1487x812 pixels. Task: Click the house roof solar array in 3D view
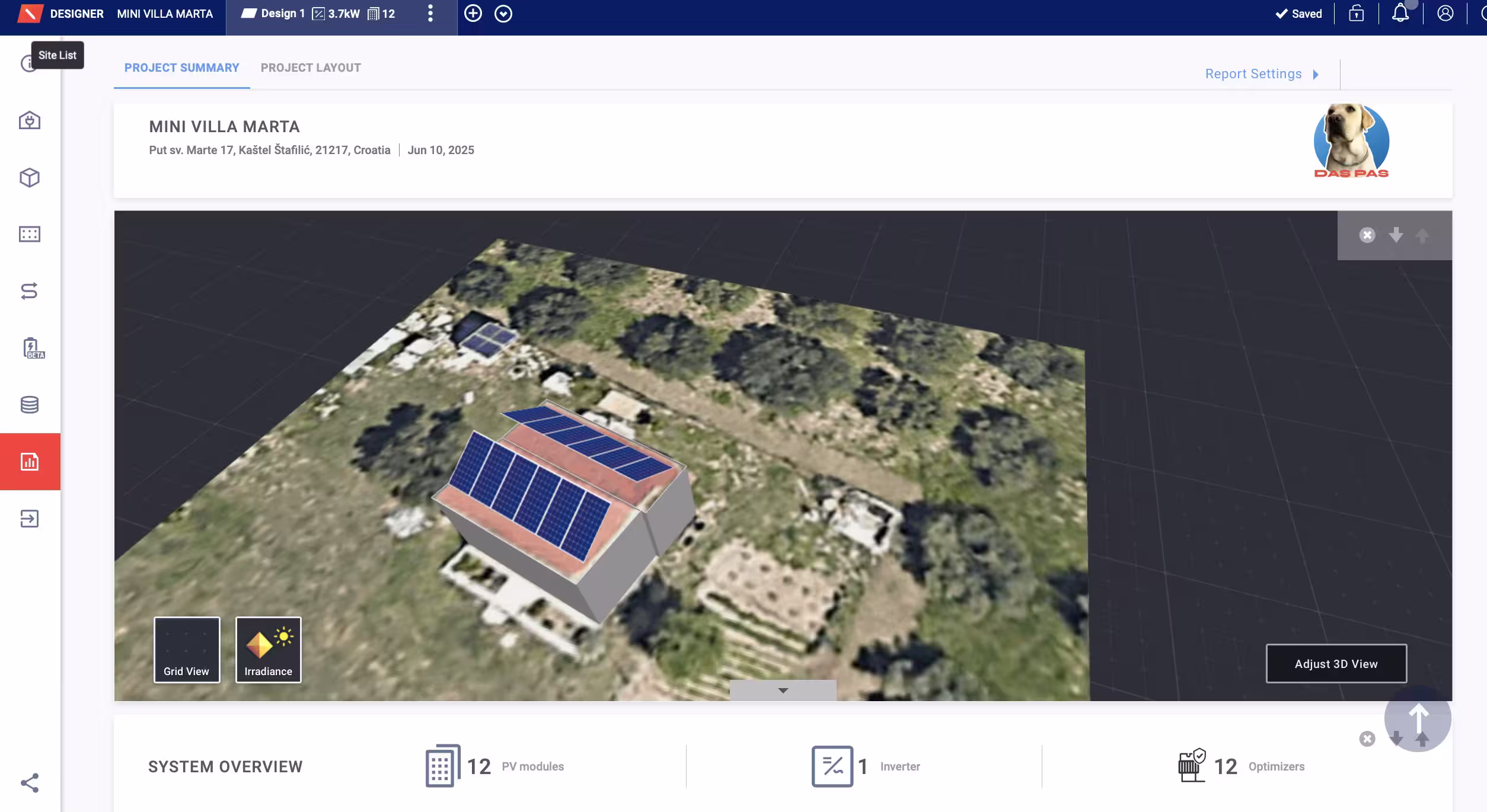(529, 496)
